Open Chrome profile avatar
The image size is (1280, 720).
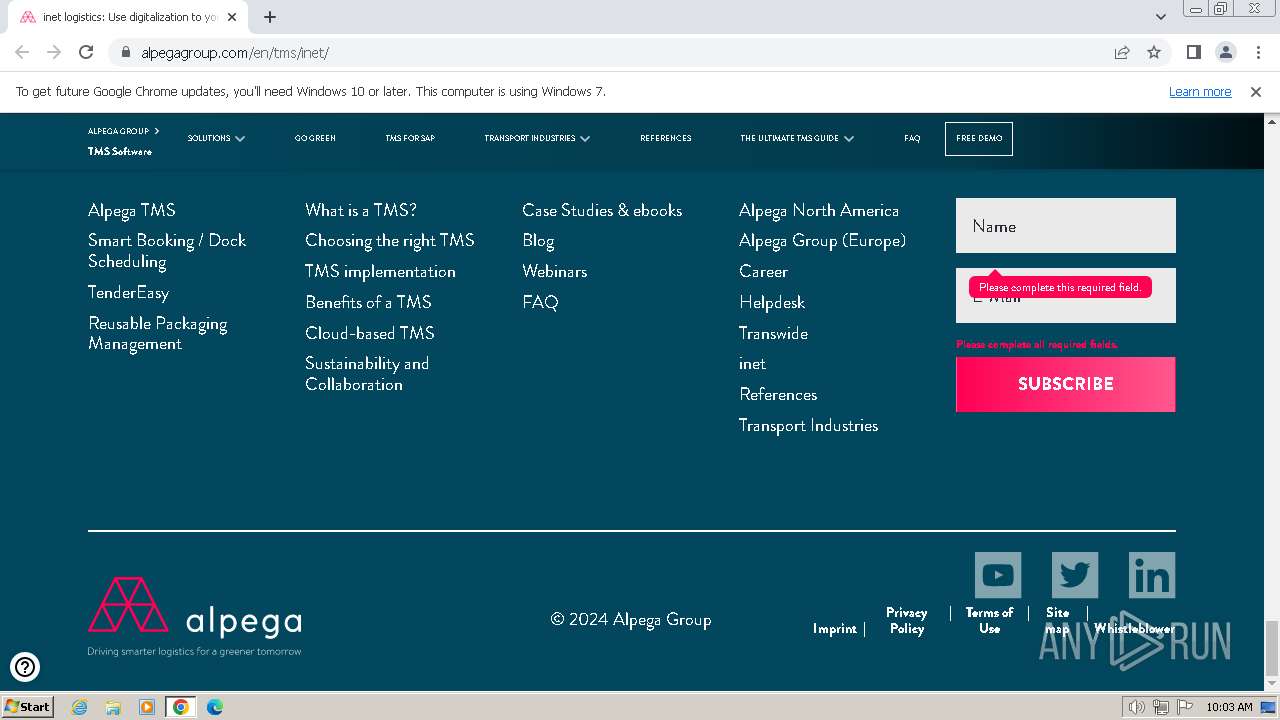[x=1226, y=53]
